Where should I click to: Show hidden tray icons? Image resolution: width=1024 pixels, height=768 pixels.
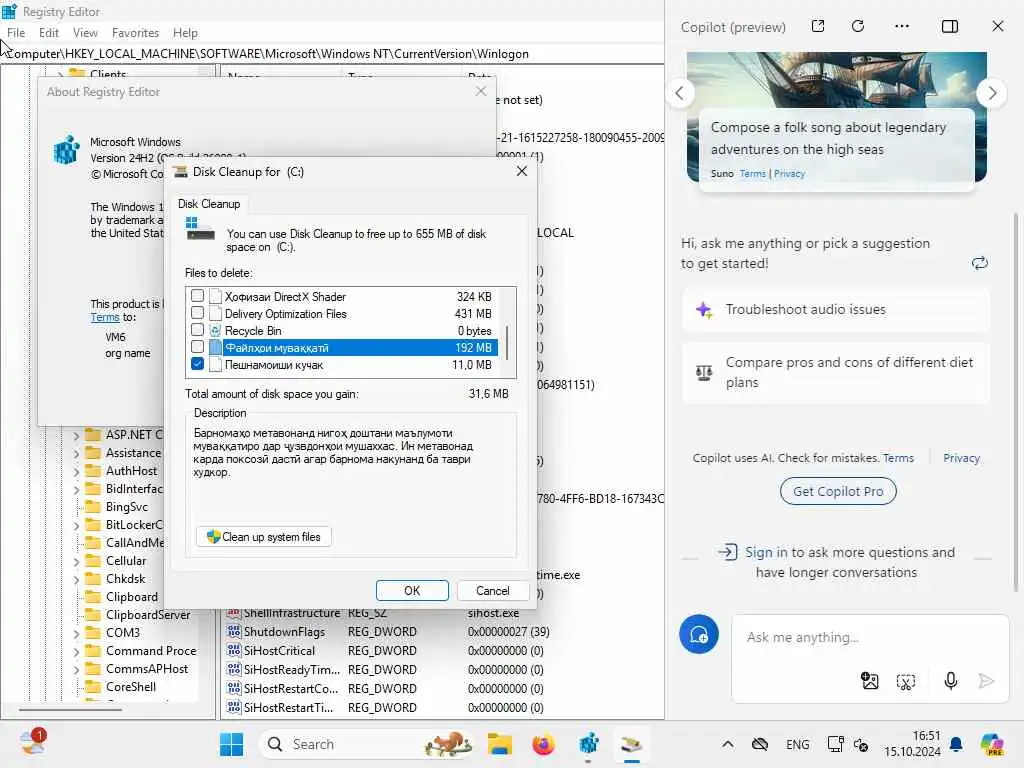pos(728,744)
